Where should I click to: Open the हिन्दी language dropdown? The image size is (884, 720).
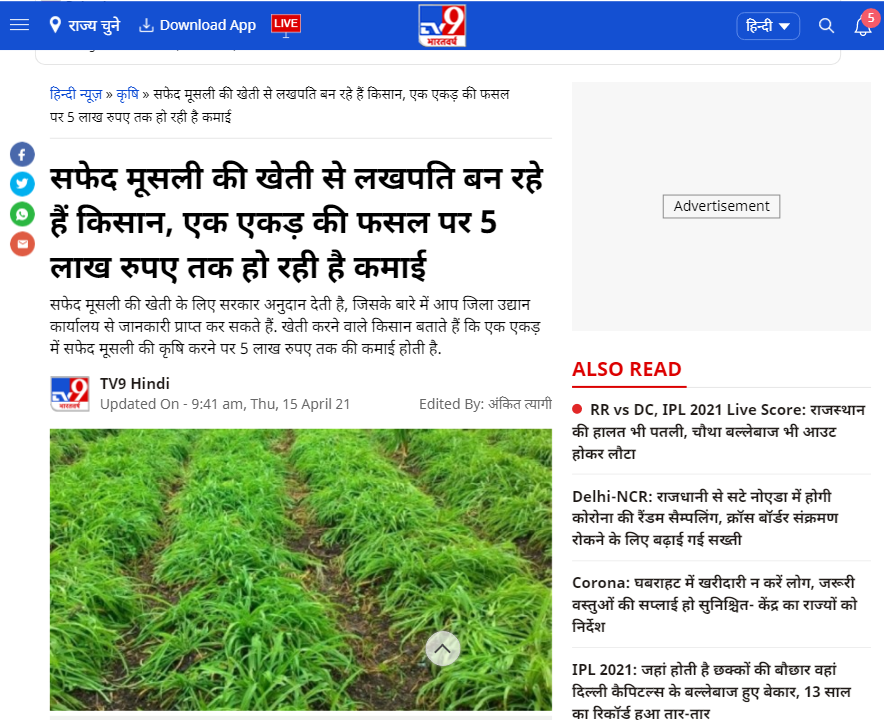(767, 26)
